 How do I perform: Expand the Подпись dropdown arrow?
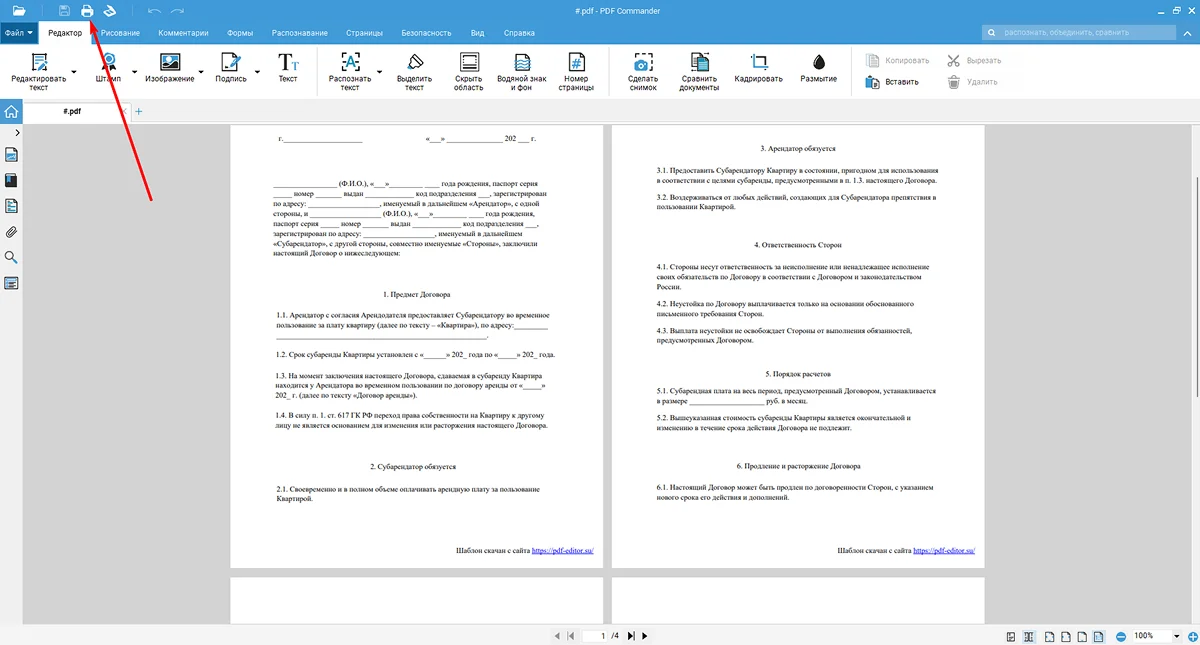(256, 71)
